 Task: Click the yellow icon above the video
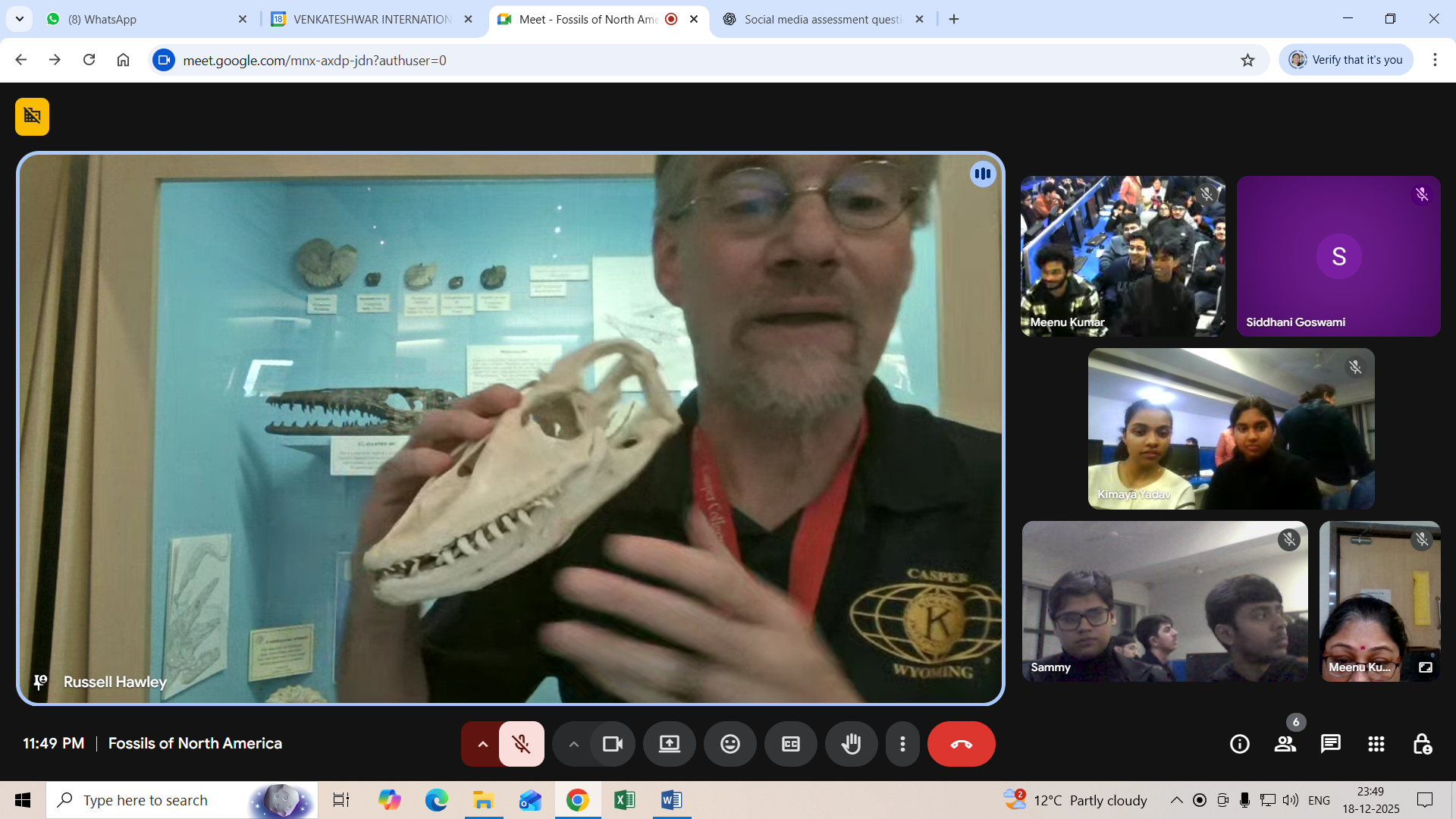pos(32,116)
